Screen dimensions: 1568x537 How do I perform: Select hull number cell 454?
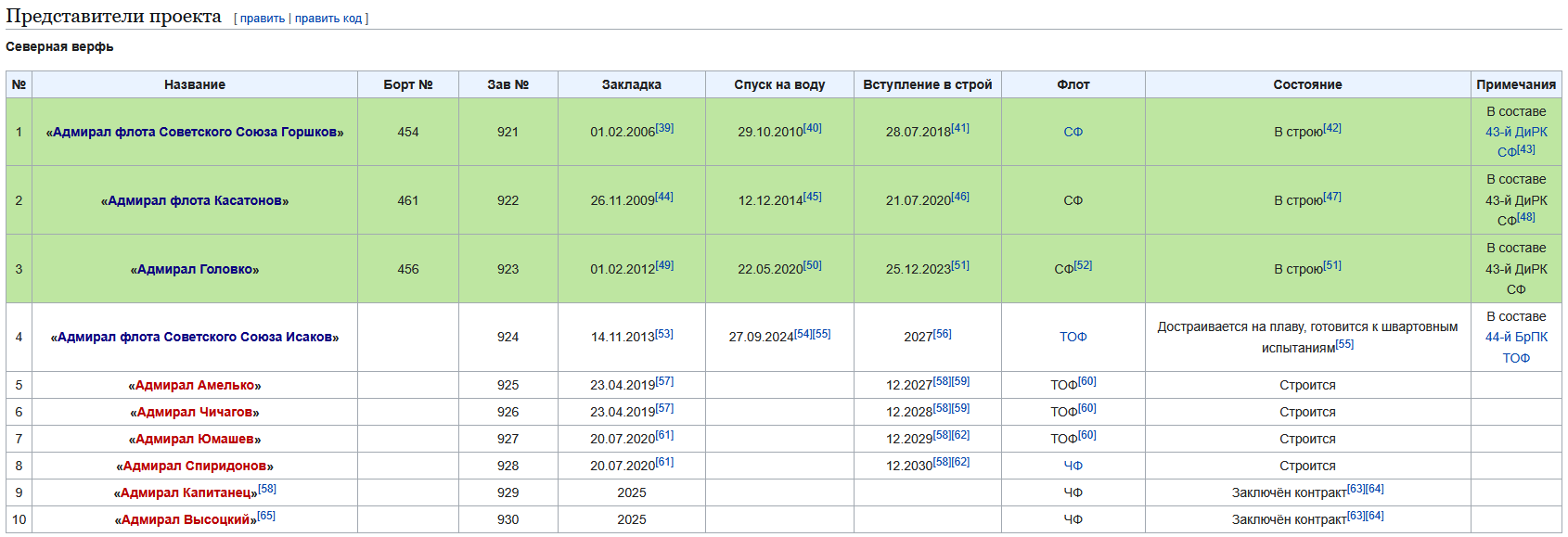point(408,133)
